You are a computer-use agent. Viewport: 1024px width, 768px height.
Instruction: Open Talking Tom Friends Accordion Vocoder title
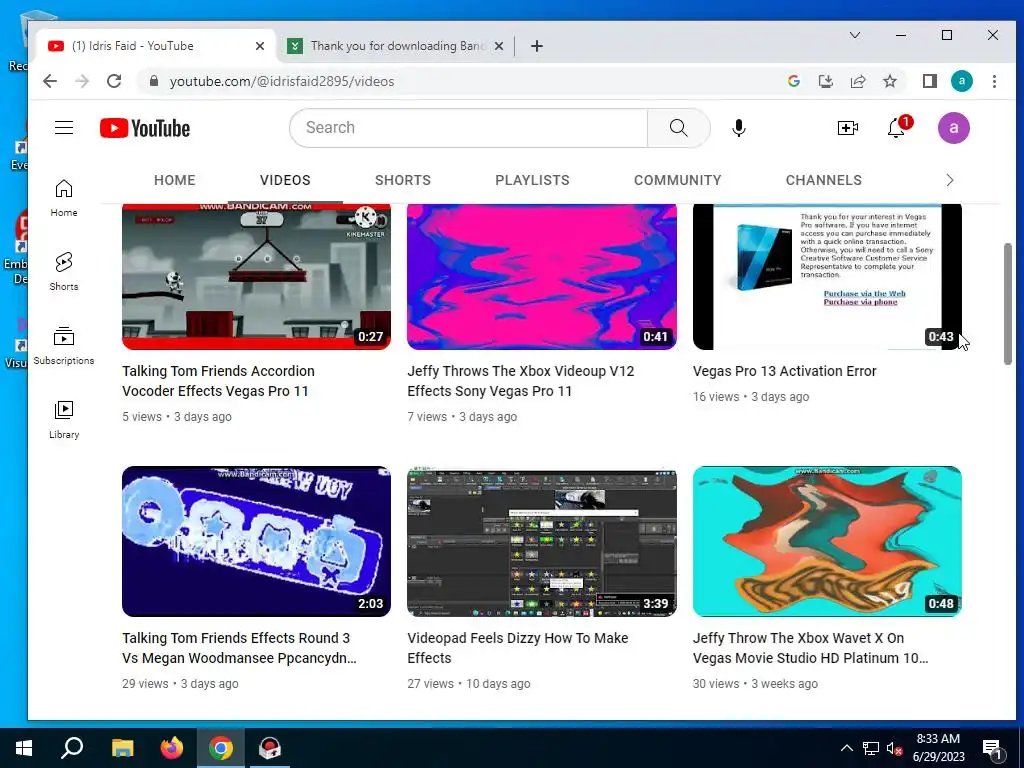(218, 381)
